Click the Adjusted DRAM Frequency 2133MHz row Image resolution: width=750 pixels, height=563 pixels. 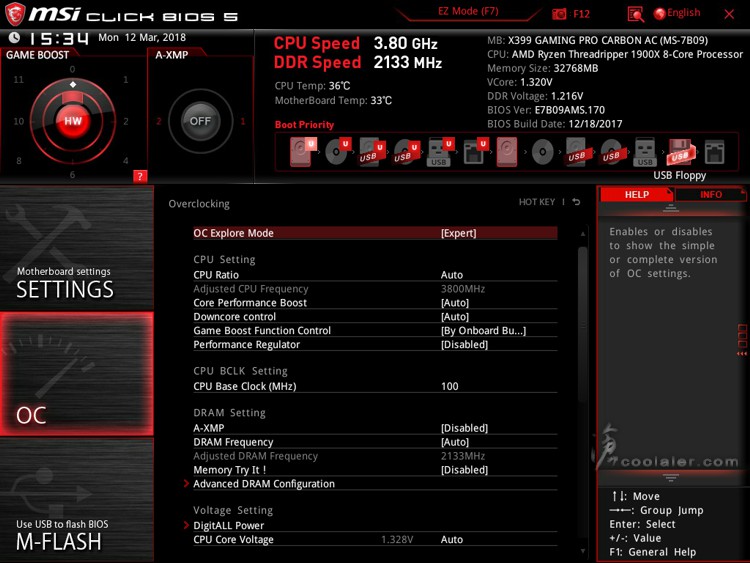[375, 456]
